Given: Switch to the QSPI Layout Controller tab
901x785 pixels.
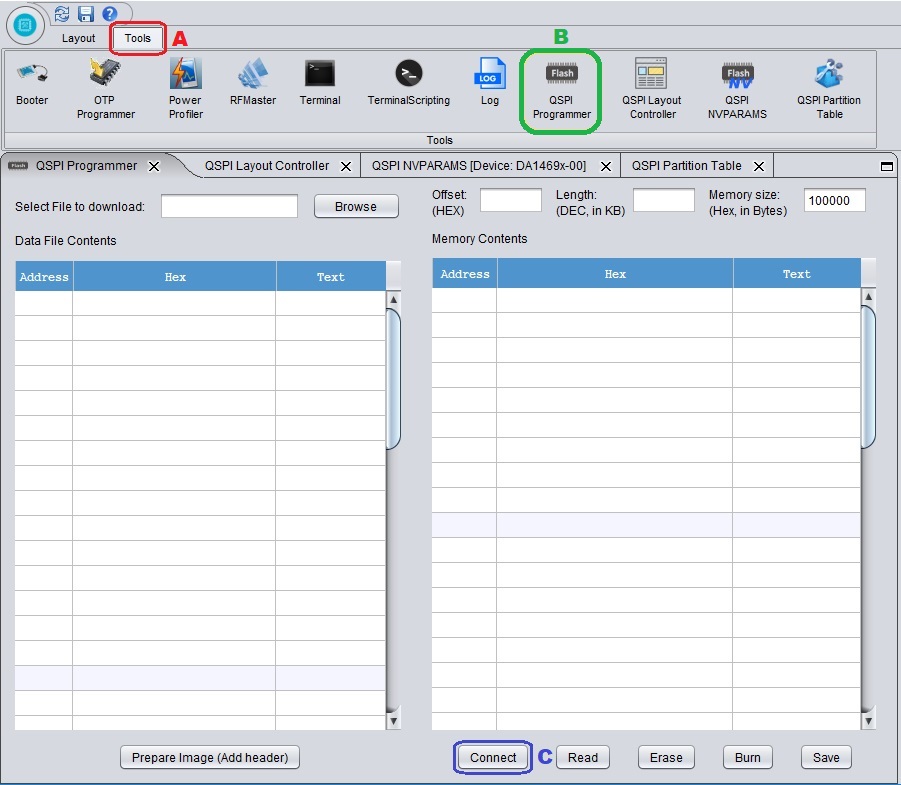Looking at the screenshot, I should point(266,166).
